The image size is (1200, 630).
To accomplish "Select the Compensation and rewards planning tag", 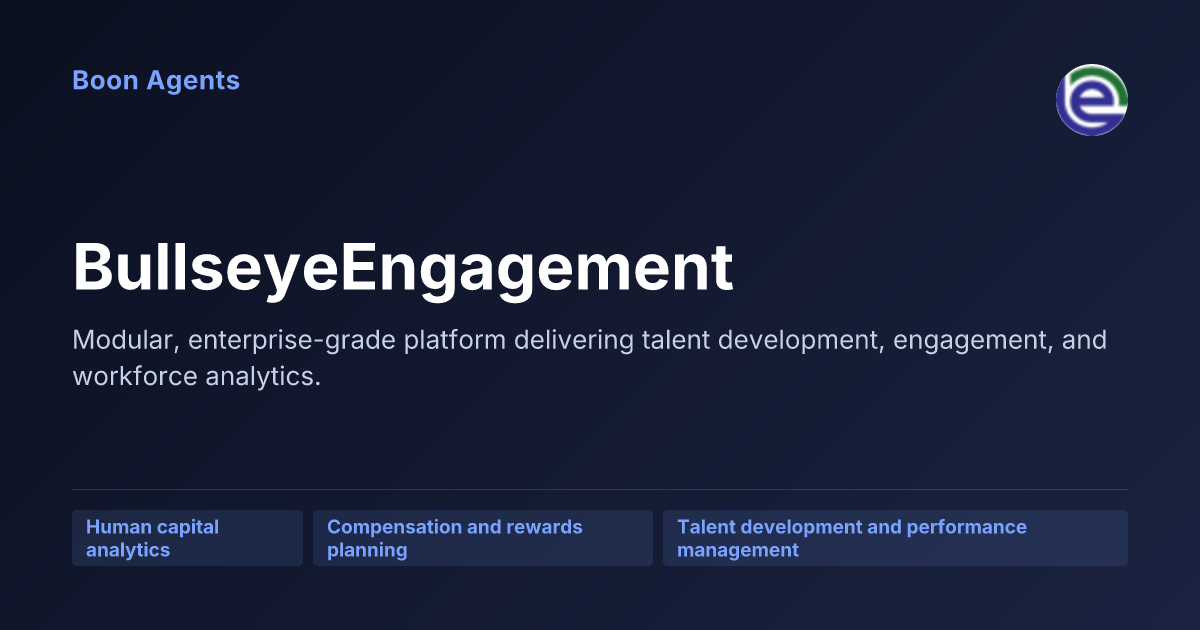I will point(483,538).
